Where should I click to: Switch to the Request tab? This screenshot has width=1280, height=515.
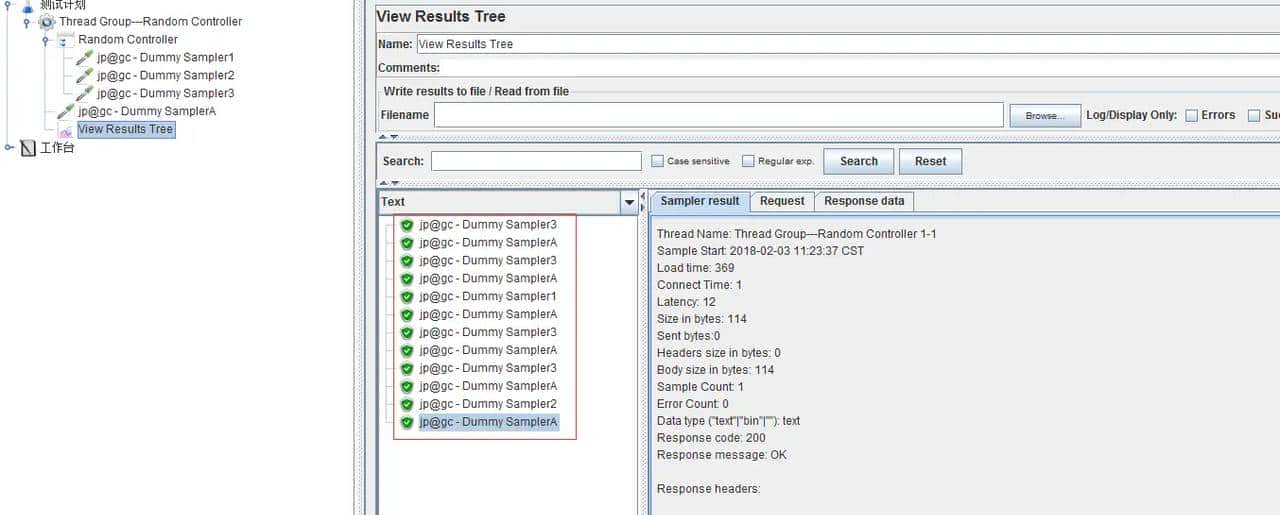coord(781,201)
